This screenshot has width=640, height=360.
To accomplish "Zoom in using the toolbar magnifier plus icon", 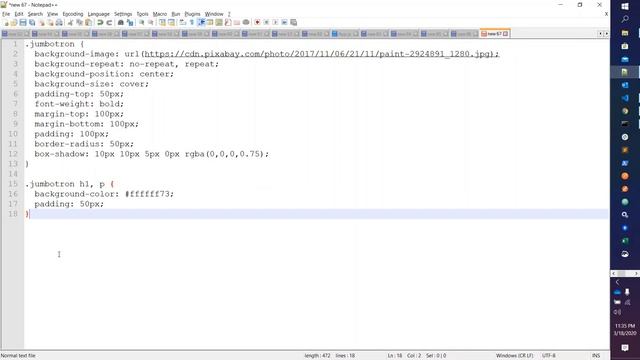I will pos(142,22).
